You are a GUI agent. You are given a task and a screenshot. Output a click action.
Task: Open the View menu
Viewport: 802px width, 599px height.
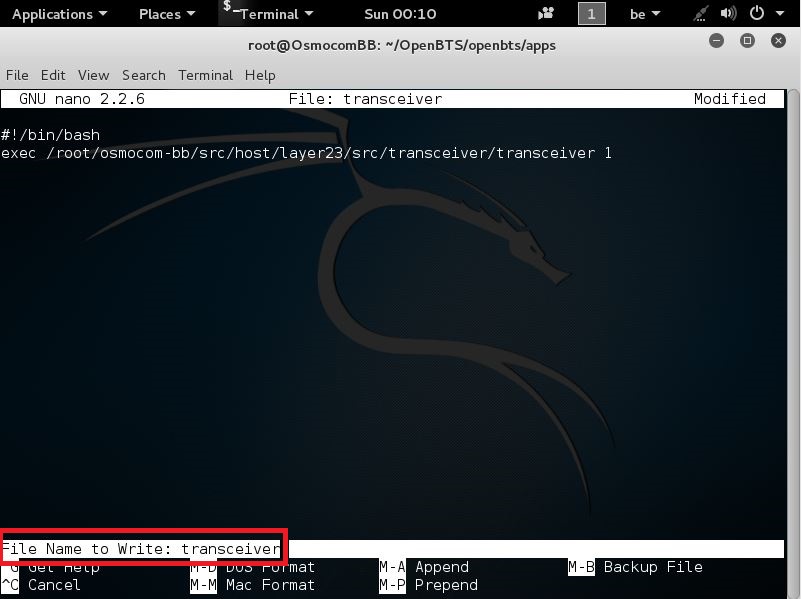pyautogui.click(x=93, y=75)
